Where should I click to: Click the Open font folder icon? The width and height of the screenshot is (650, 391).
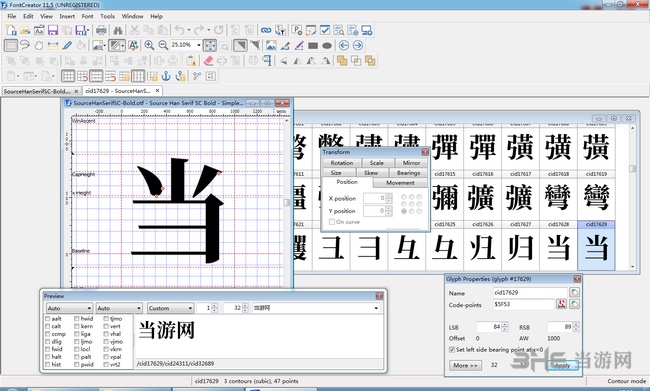[25, 30]
